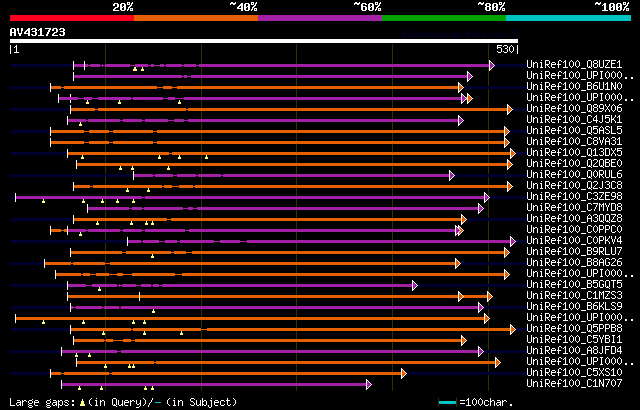Select the UniRef100_C1MZS3 label
The width and height of the screenshot is (640, 410).
coord(574,296)
